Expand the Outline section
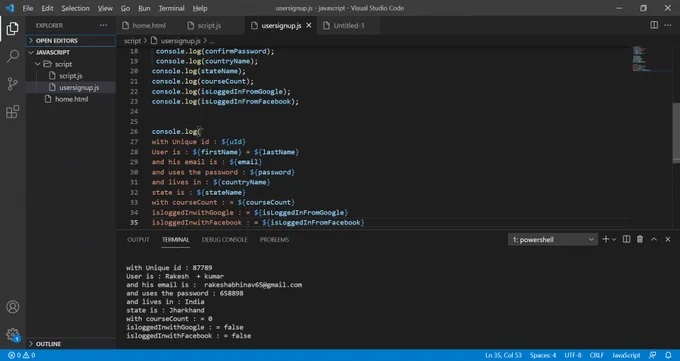 (71, 344)
